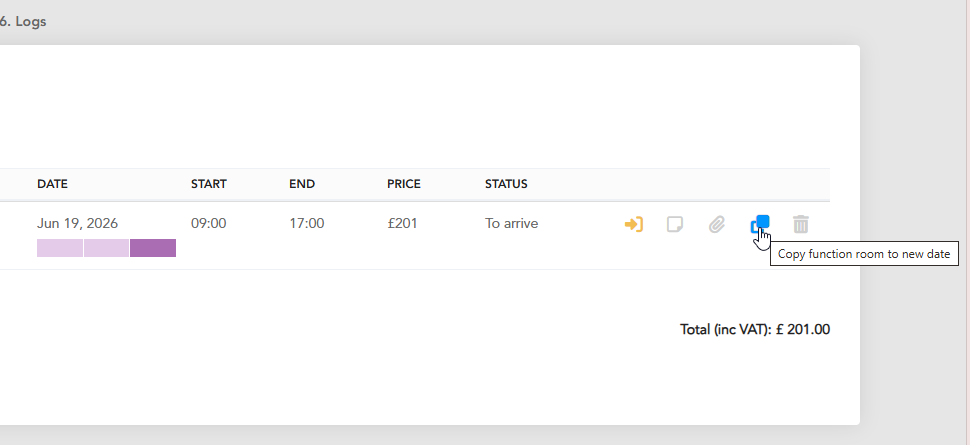The height and width of the screenshot is (445, 970).
Task: Click the £201 price value
Action: coord(403,223)
